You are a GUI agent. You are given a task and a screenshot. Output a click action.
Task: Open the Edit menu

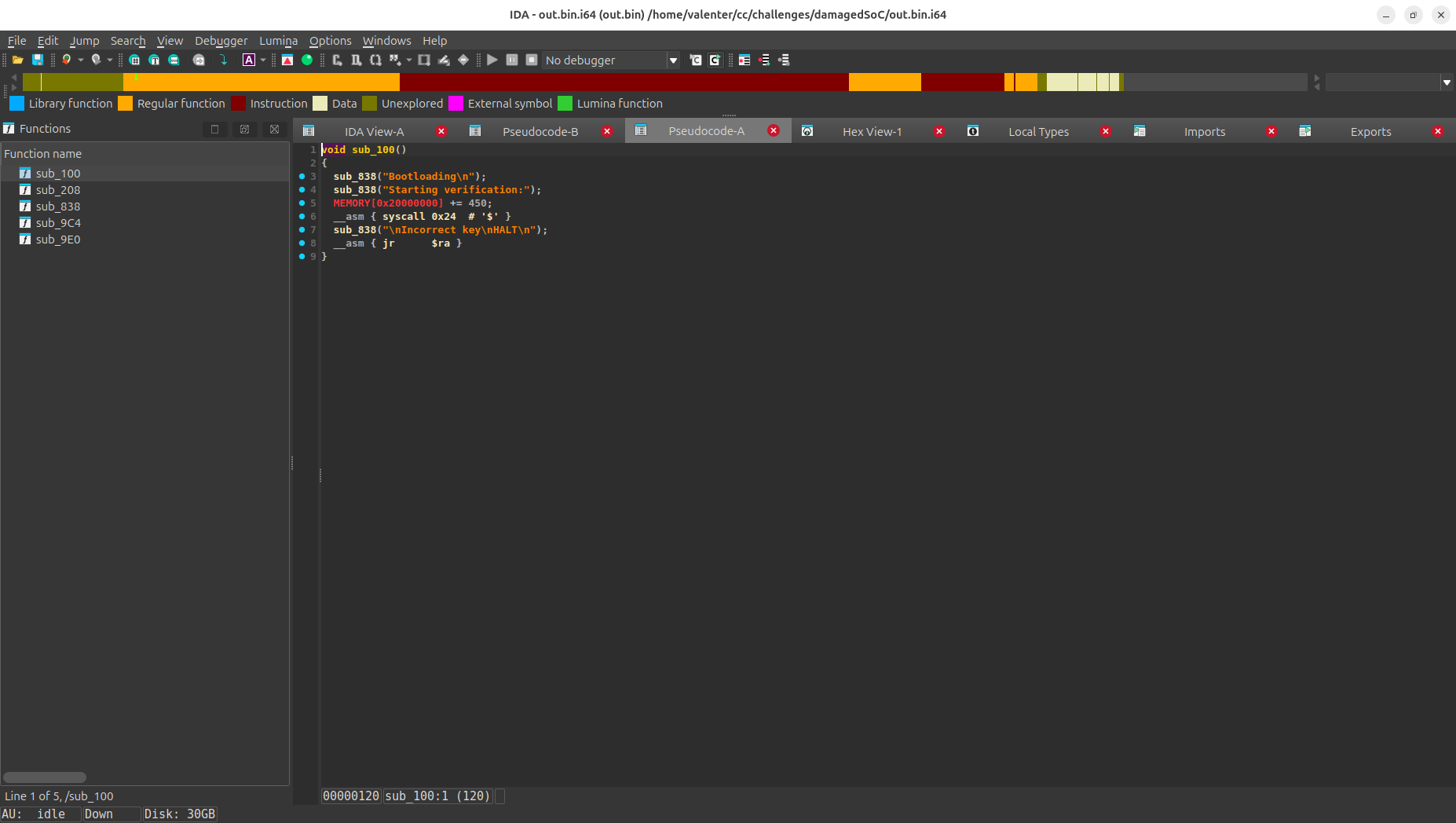(48, 41)
